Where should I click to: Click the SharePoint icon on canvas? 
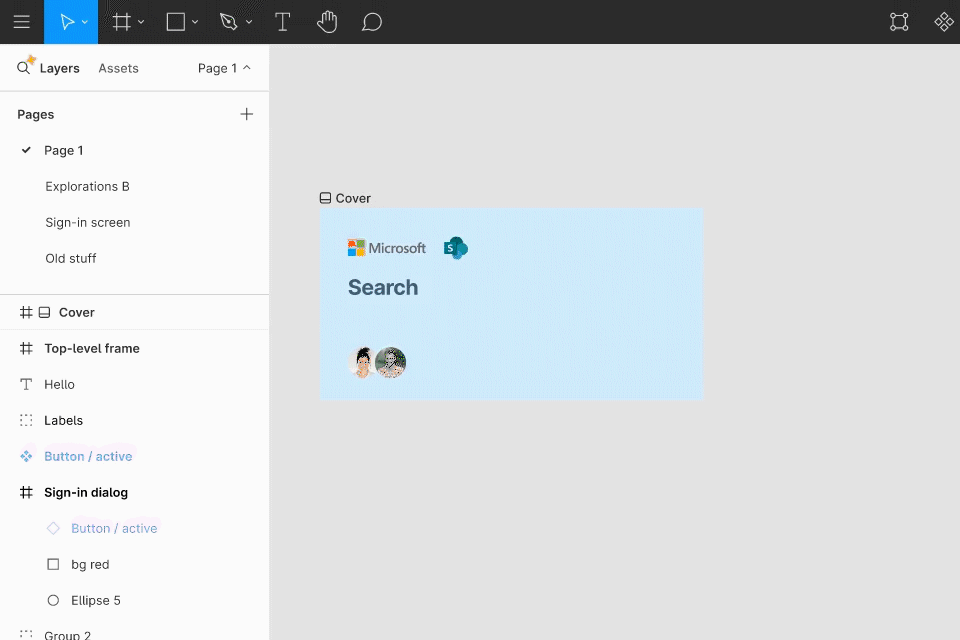456,248
